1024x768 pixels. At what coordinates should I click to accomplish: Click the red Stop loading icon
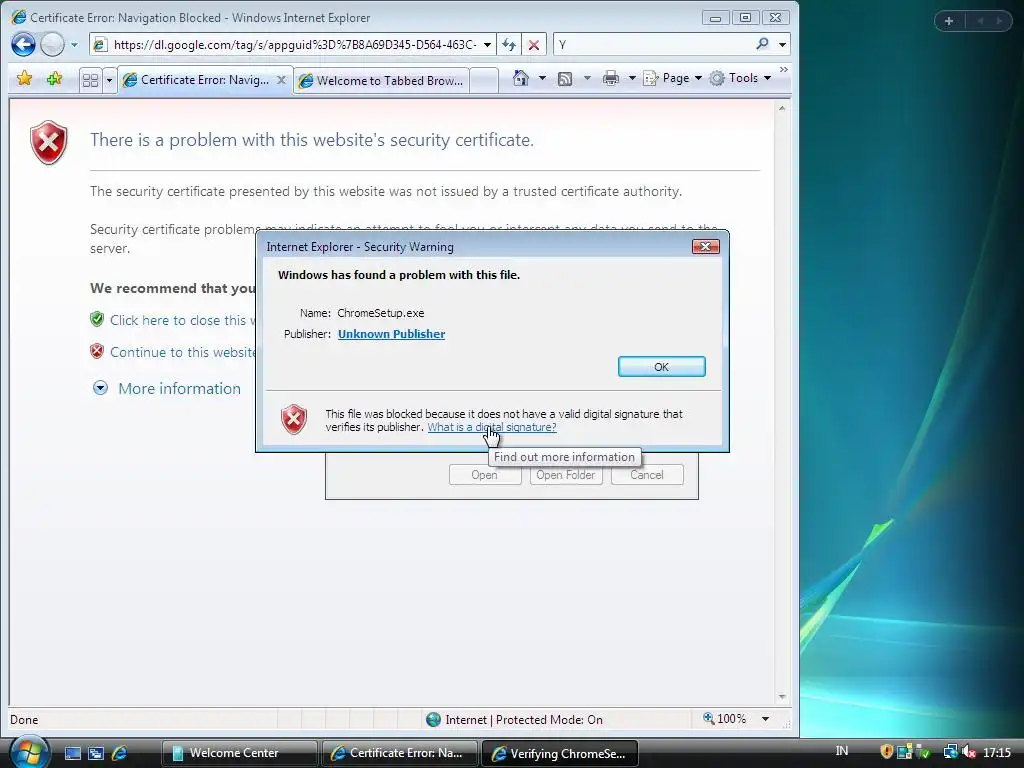(534, 44)
